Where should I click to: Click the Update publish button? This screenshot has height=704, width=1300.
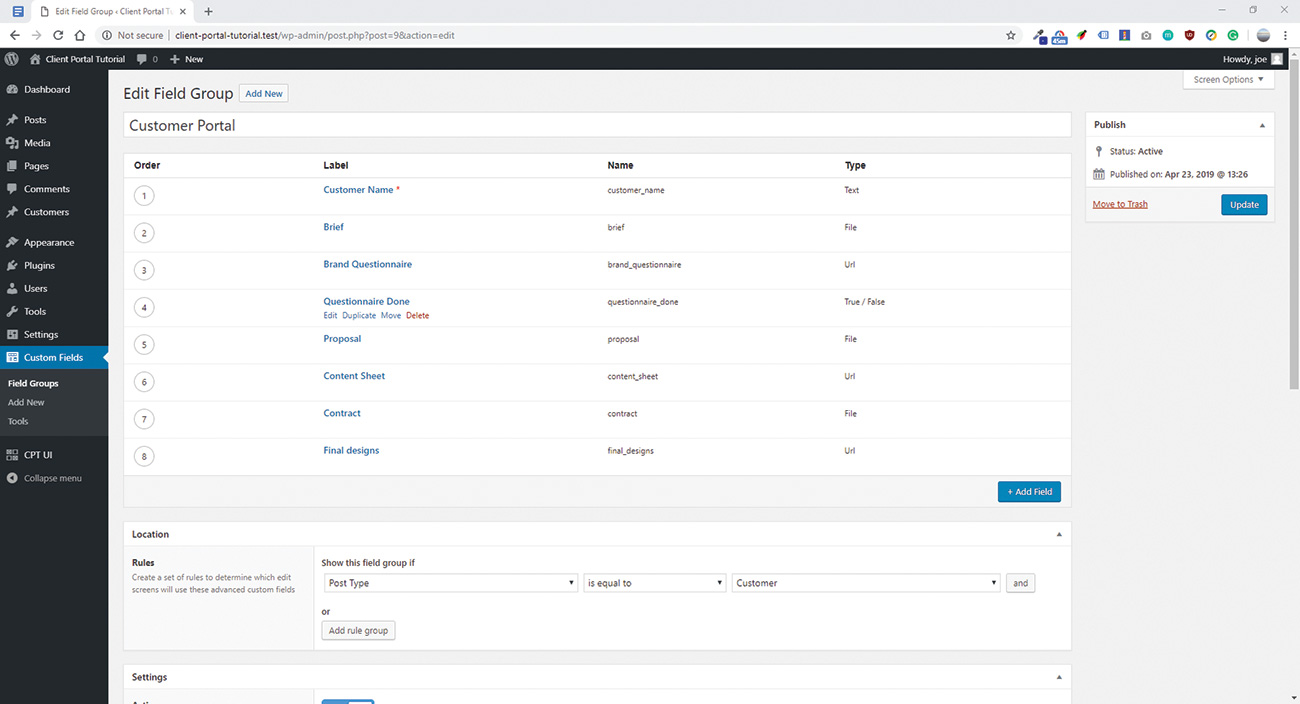click(1243, 204)
